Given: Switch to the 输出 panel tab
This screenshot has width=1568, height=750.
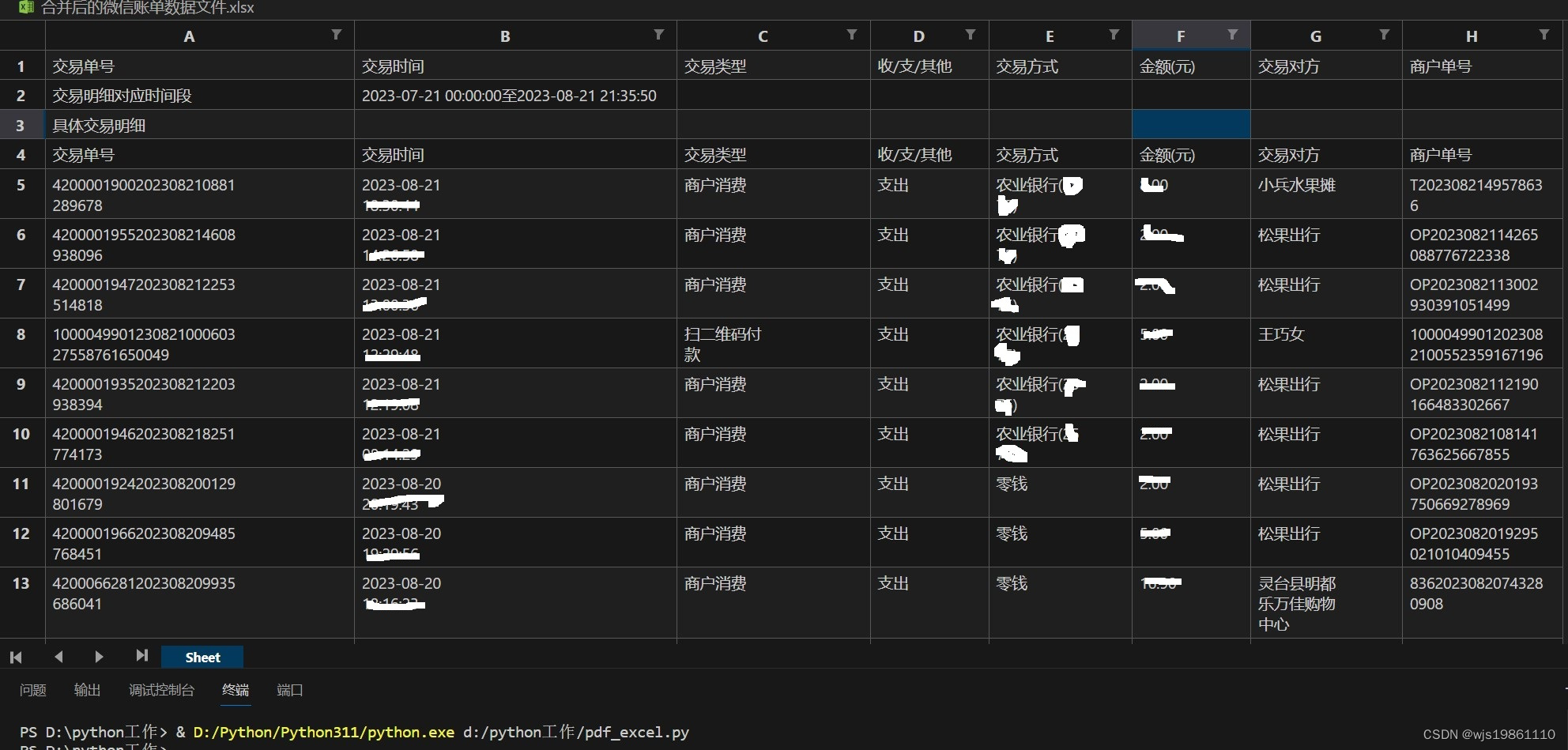Looking at the screenshot, I should pos(87,690).
